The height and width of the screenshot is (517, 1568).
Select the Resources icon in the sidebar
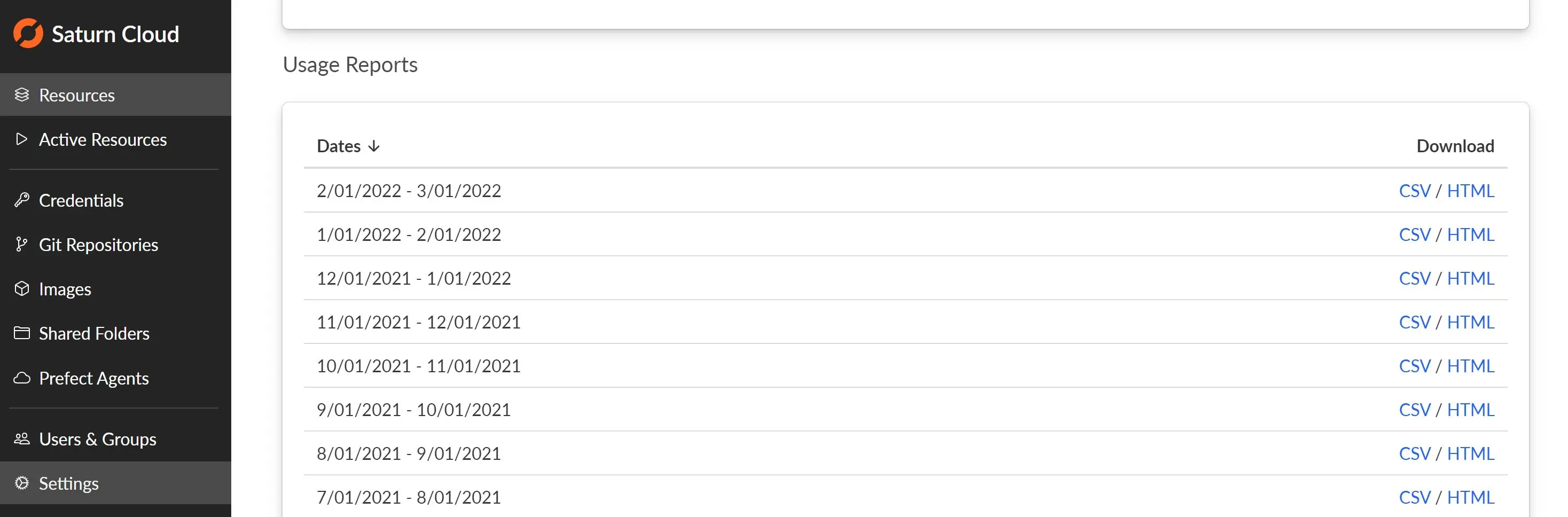[22, 95]
